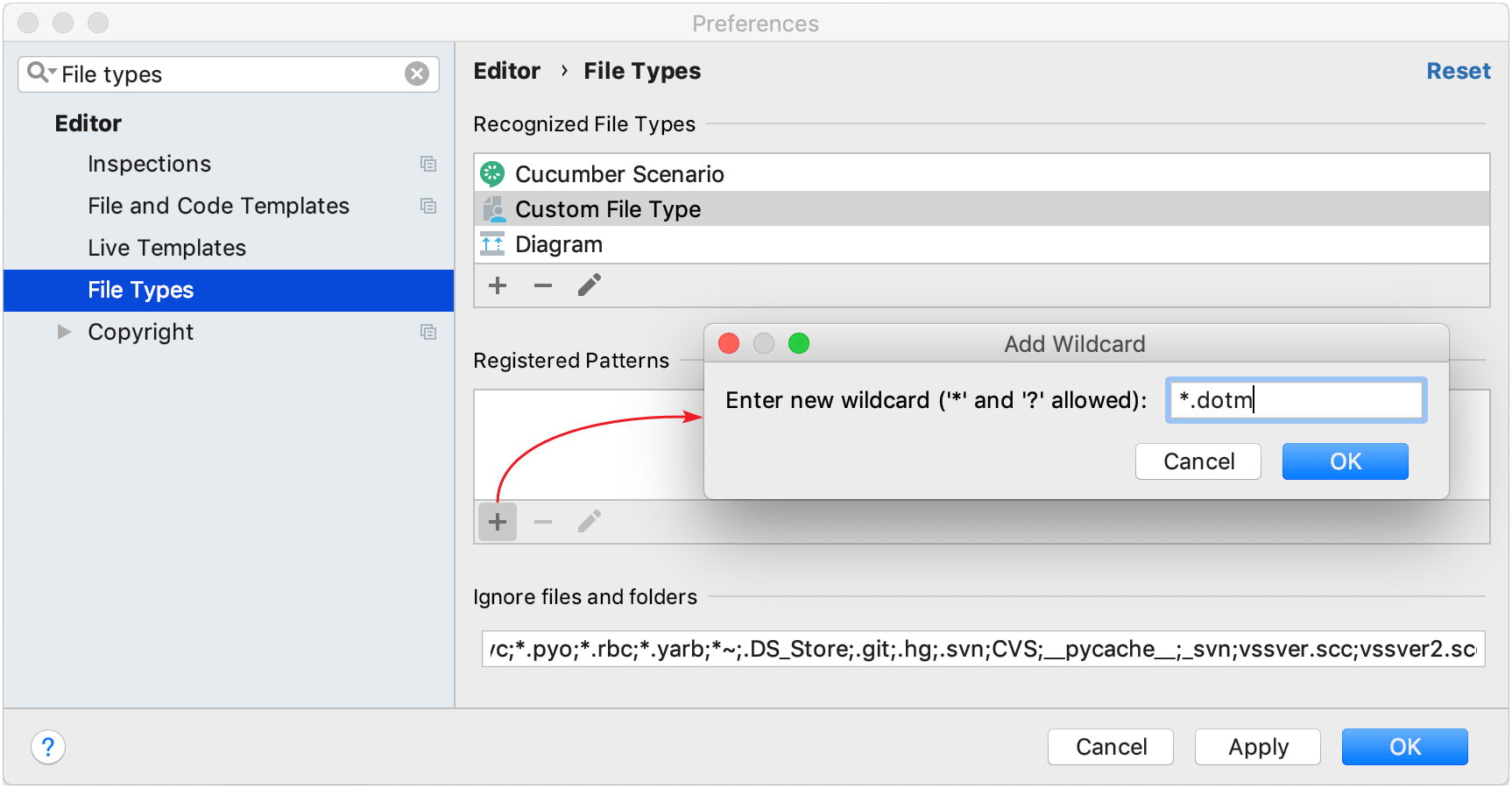This screenshot has height=788, width=1512.
Task: Click the Ignore files and folders field
Action: click(x=982, y=649)
